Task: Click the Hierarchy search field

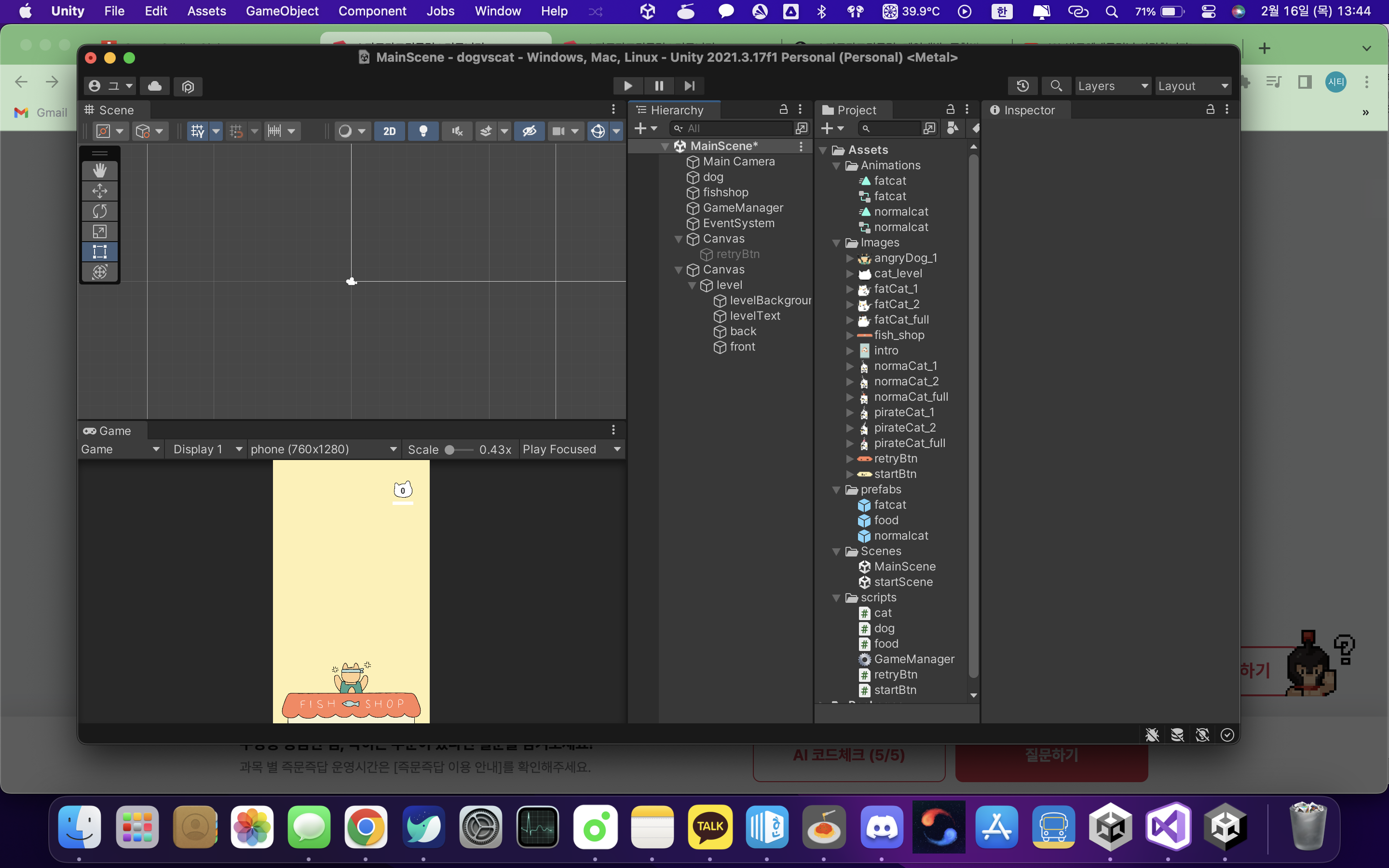Action: [731, 129]
